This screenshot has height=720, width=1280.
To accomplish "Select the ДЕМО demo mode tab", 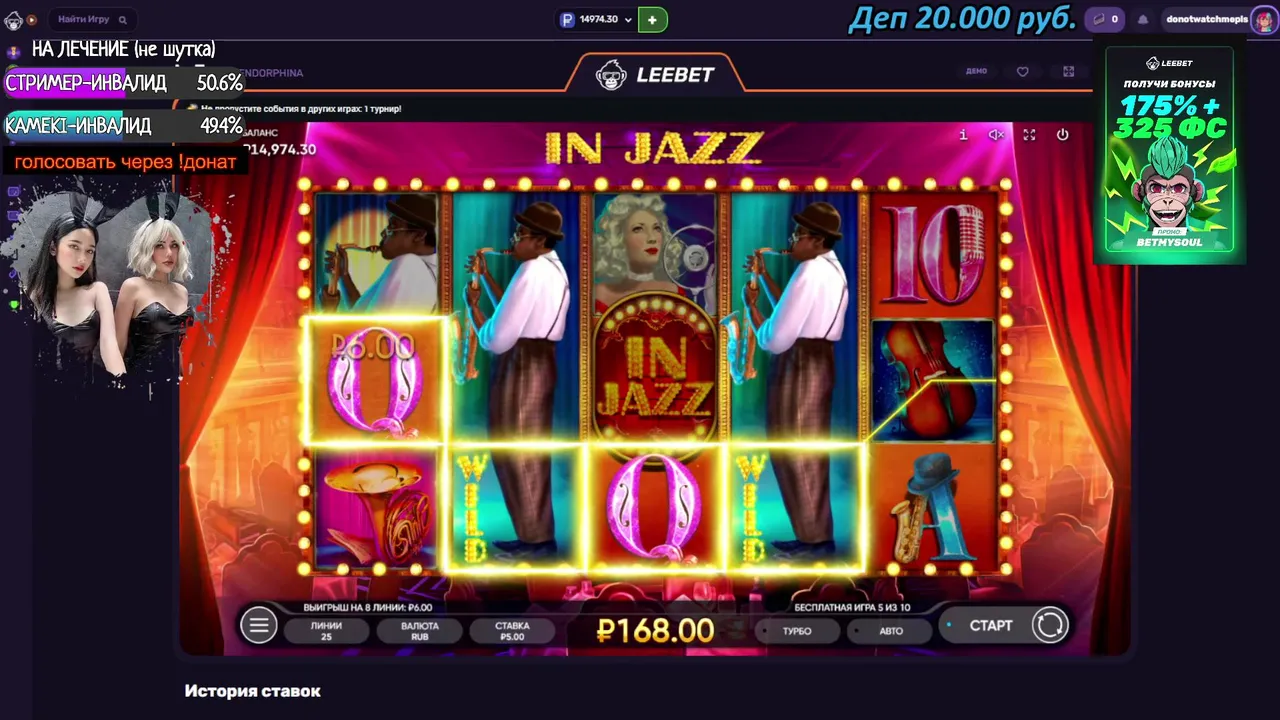I will [976, 72].
